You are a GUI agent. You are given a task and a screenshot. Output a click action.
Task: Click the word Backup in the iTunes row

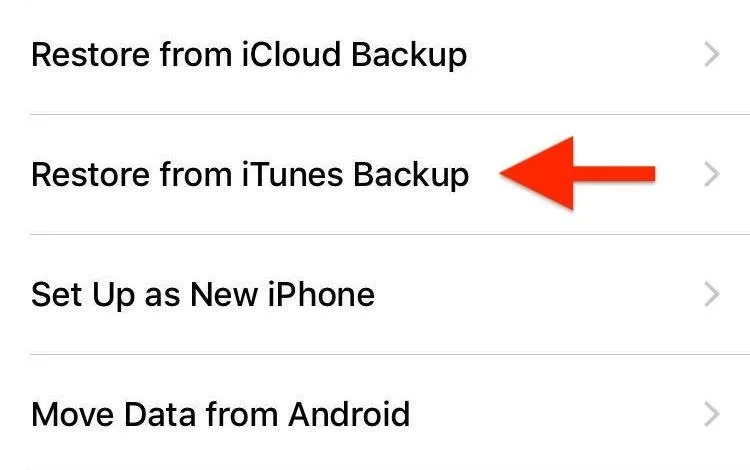(x=411, y=176)
